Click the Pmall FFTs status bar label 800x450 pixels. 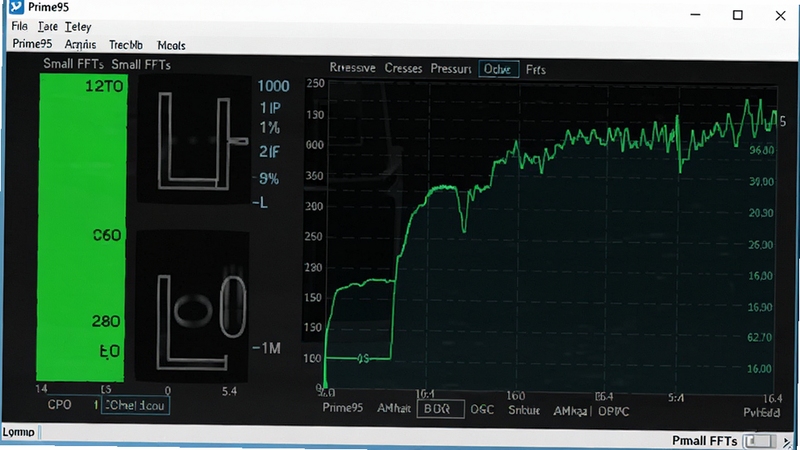coord(704,440)
